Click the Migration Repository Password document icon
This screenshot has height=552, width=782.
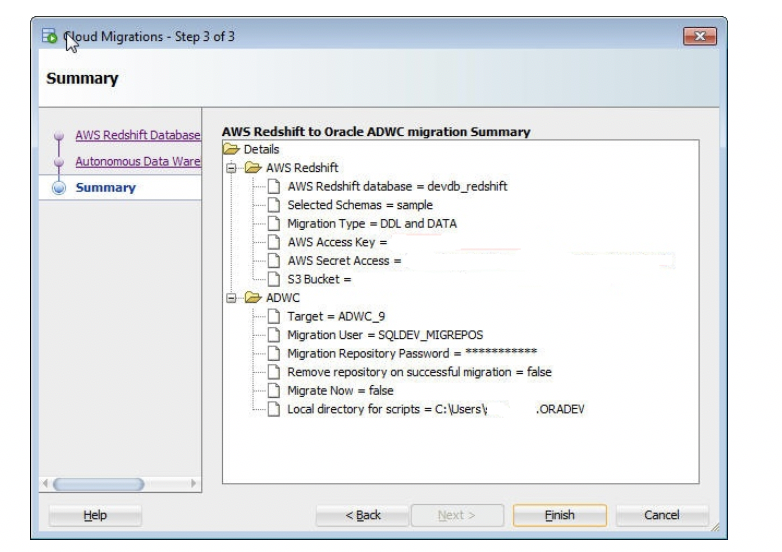pyautogui.click(x=273, y=353)
